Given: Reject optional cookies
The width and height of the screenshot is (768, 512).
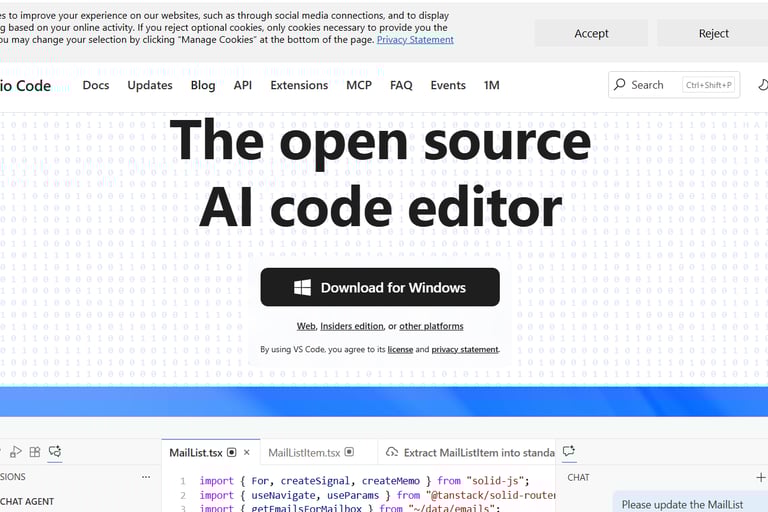Looking at the screenshot, I should click(713, 33).
